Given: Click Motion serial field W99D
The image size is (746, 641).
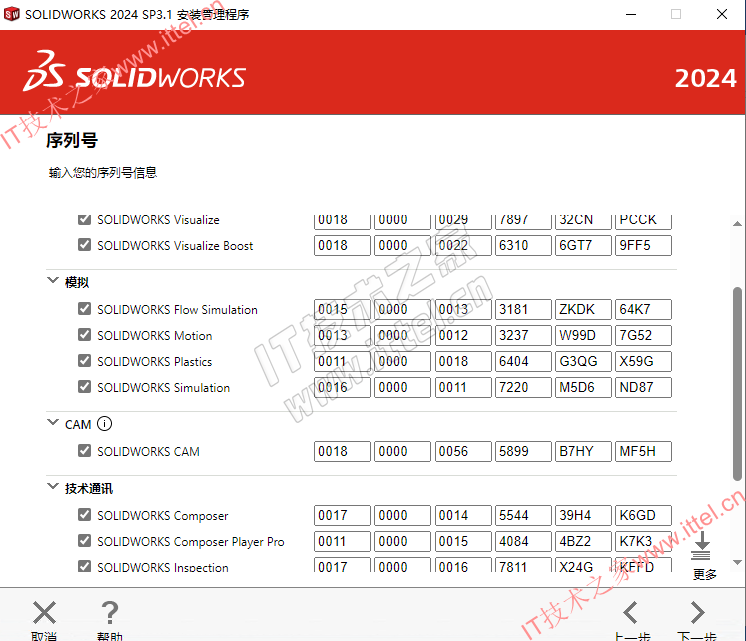Looking at the screenshot, I should (x=583, y=335).
